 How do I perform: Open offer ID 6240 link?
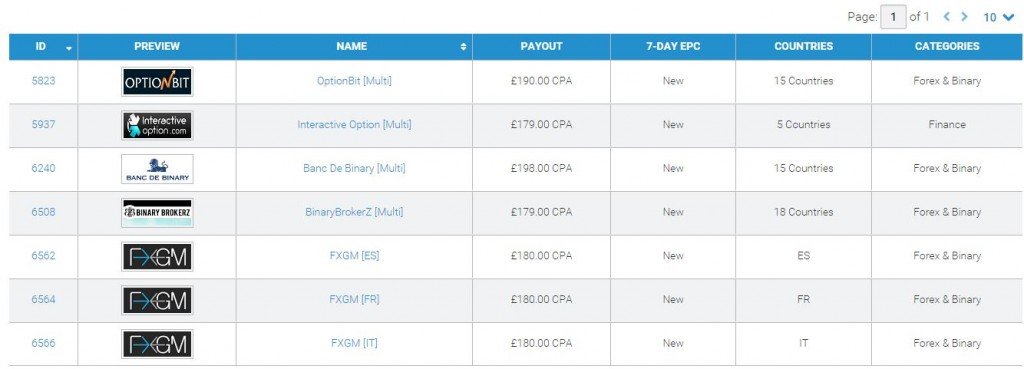tap(43, 168)
